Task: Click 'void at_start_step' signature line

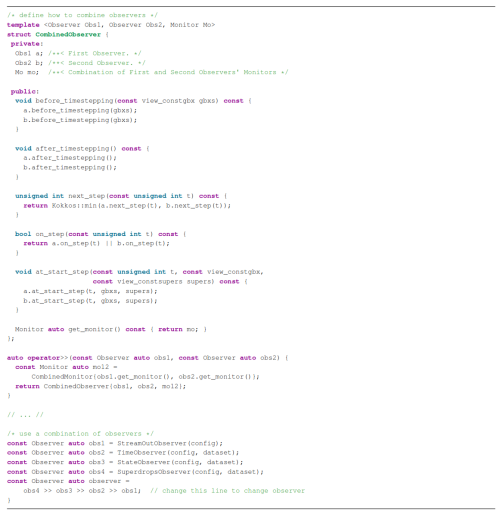Action: point(139,272)
